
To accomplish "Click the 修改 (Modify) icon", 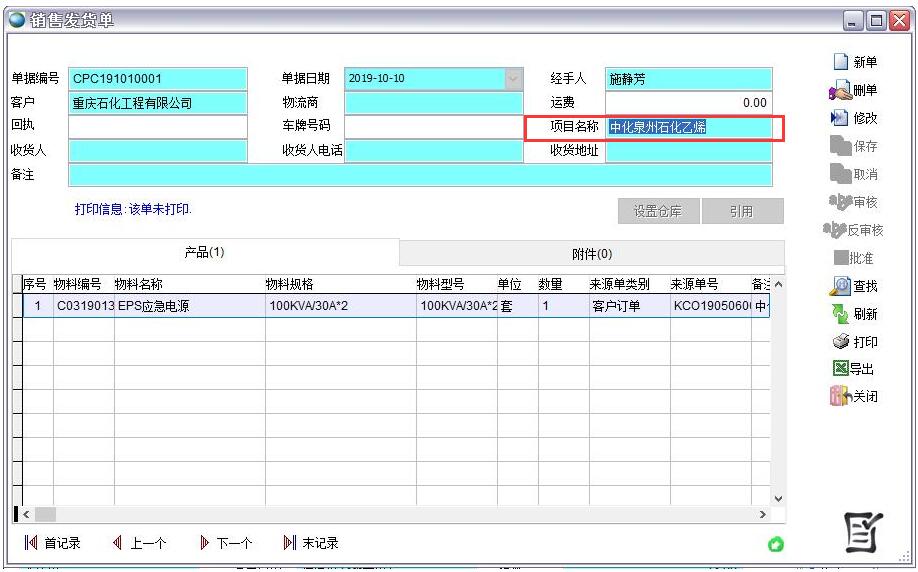I will [x=840, y=118].
